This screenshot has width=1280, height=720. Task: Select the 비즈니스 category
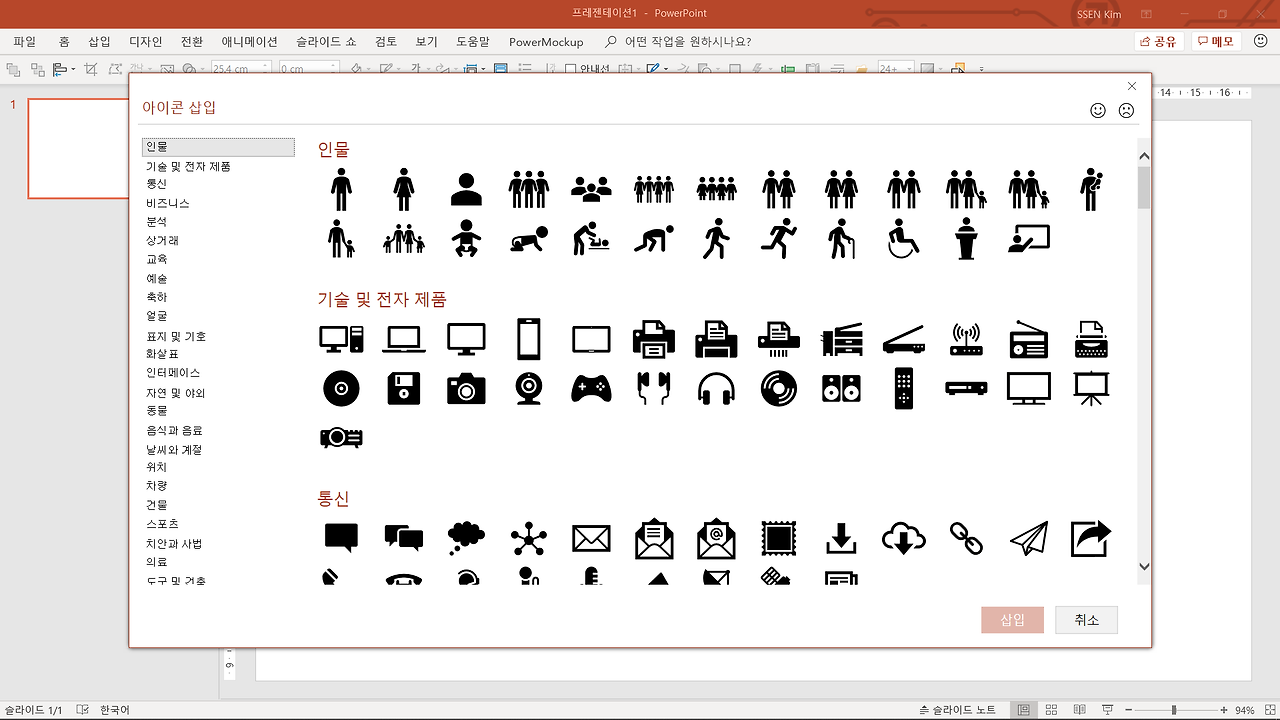tap(168, 203)
